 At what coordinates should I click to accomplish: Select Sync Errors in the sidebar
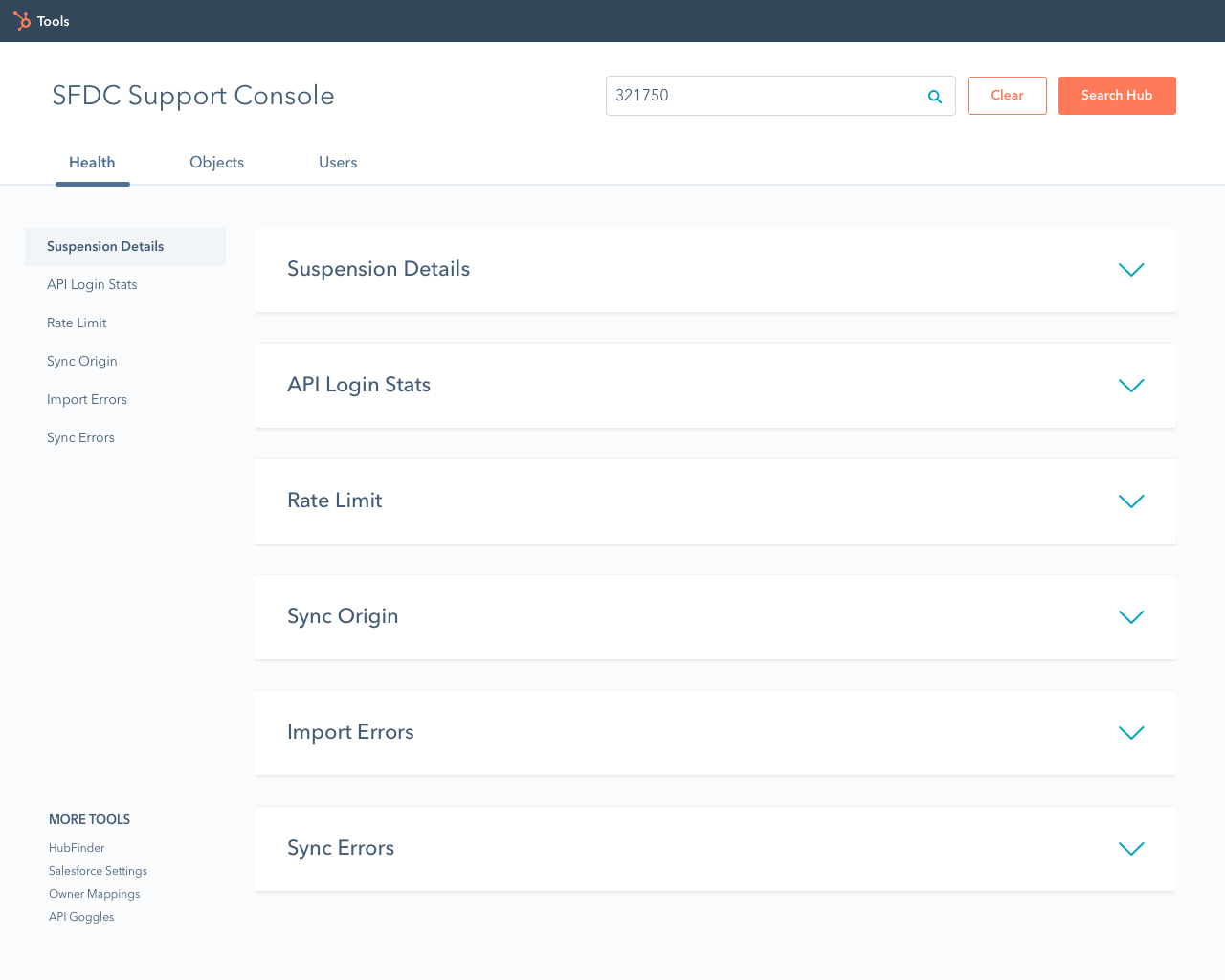80,438
